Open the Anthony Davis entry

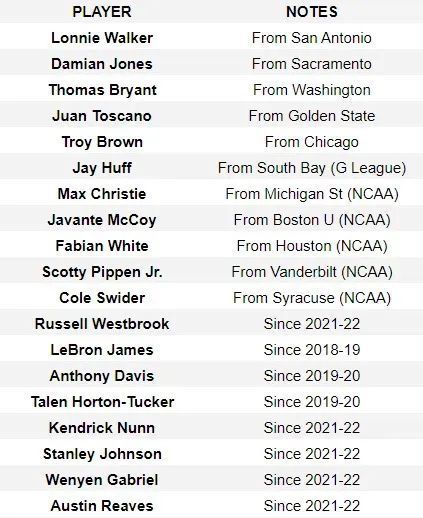tap(102, 376)
